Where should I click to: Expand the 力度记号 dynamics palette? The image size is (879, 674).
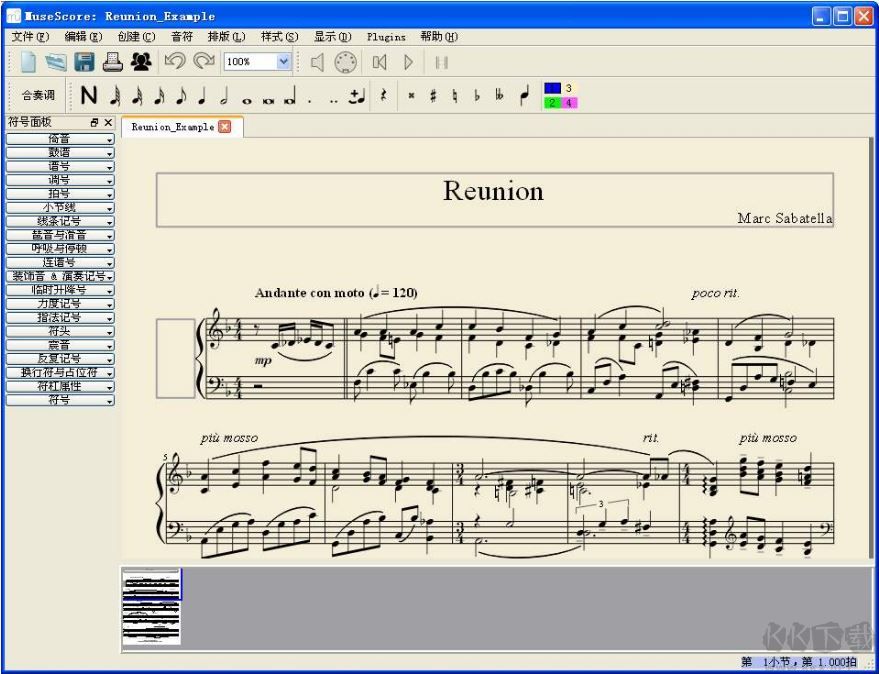coord(55,303)
